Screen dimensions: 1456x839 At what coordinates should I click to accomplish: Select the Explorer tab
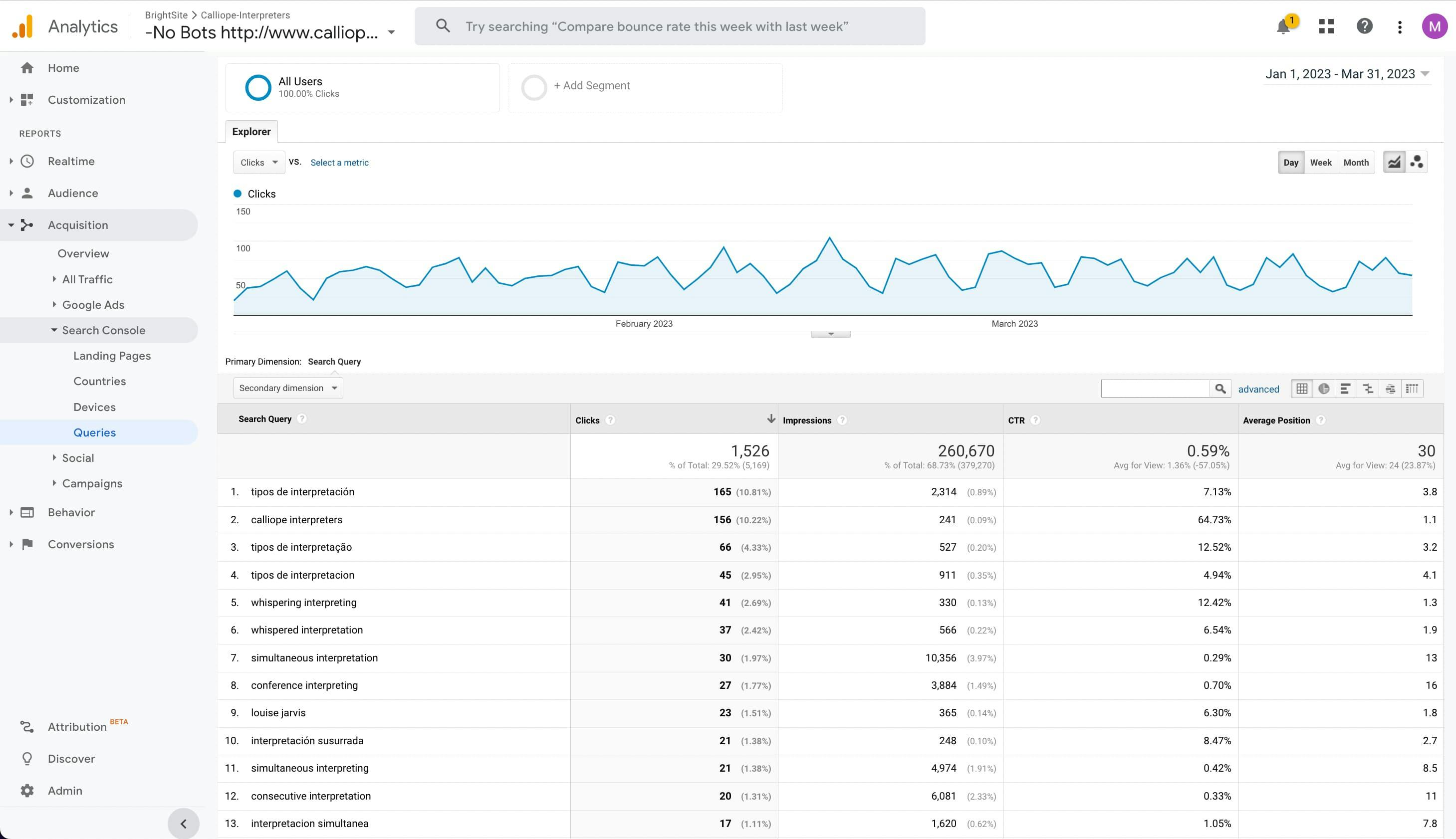pyautogui.click(x=251, y=132)
